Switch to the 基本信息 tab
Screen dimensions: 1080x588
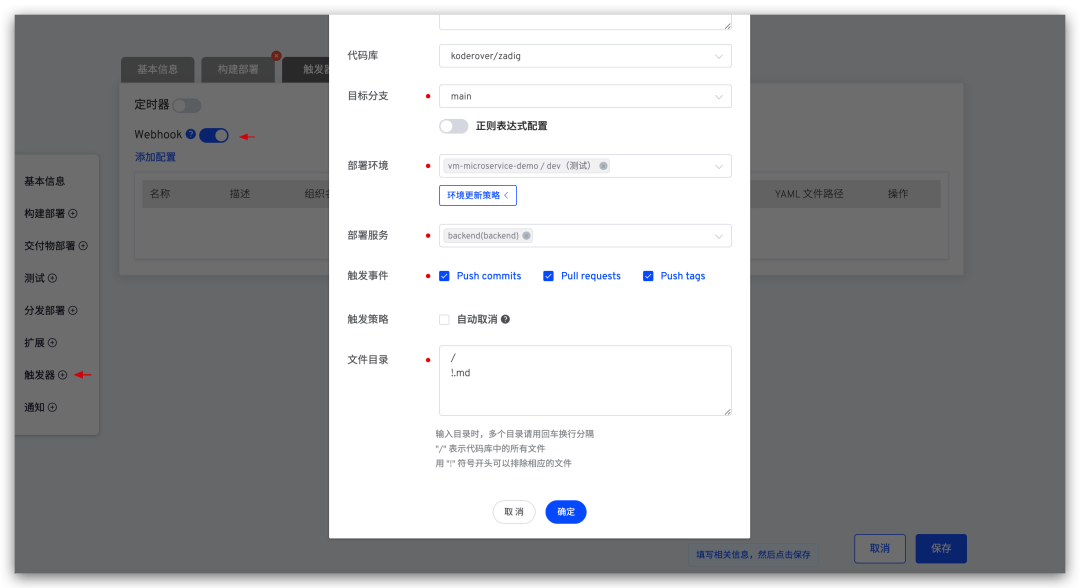(x=158, y=70)
